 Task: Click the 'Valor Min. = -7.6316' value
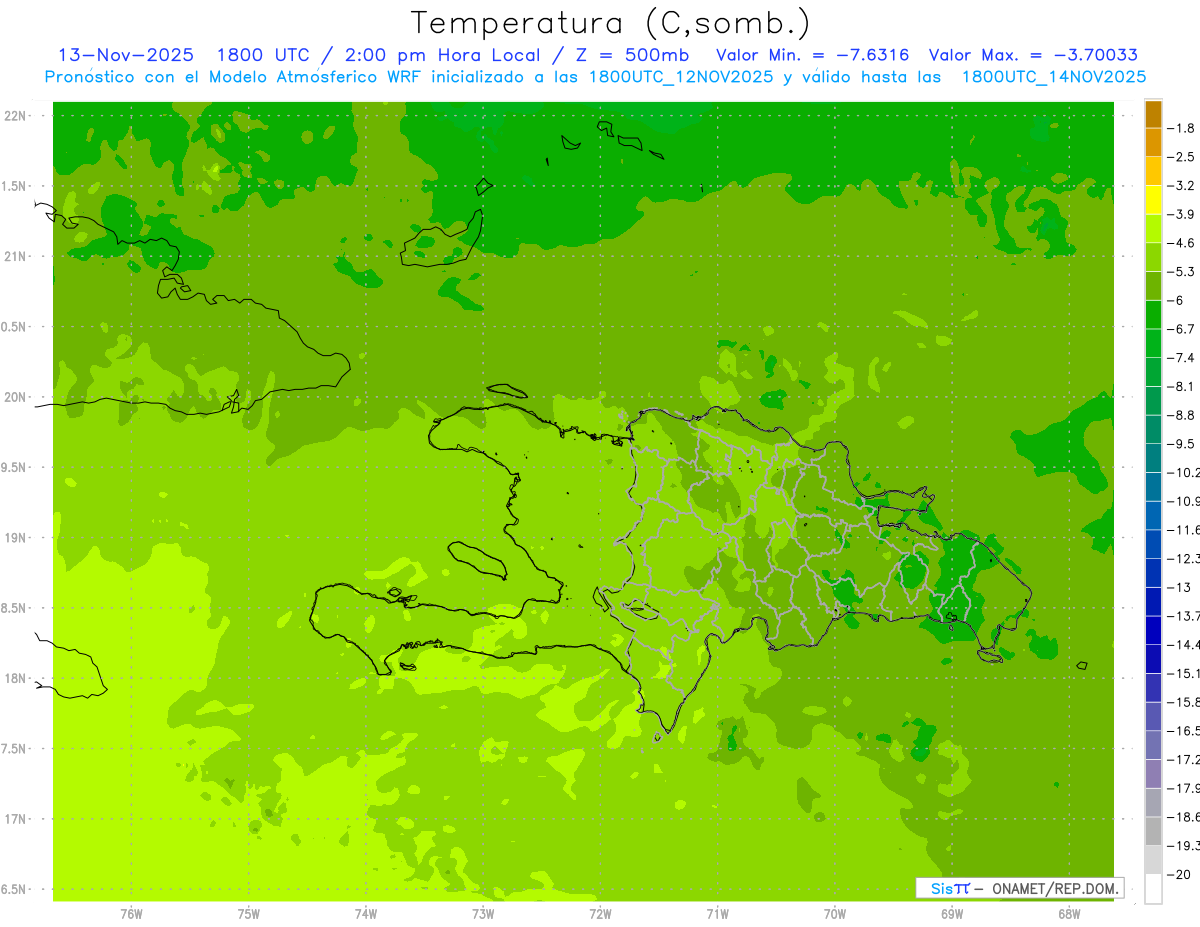(813, 55)
